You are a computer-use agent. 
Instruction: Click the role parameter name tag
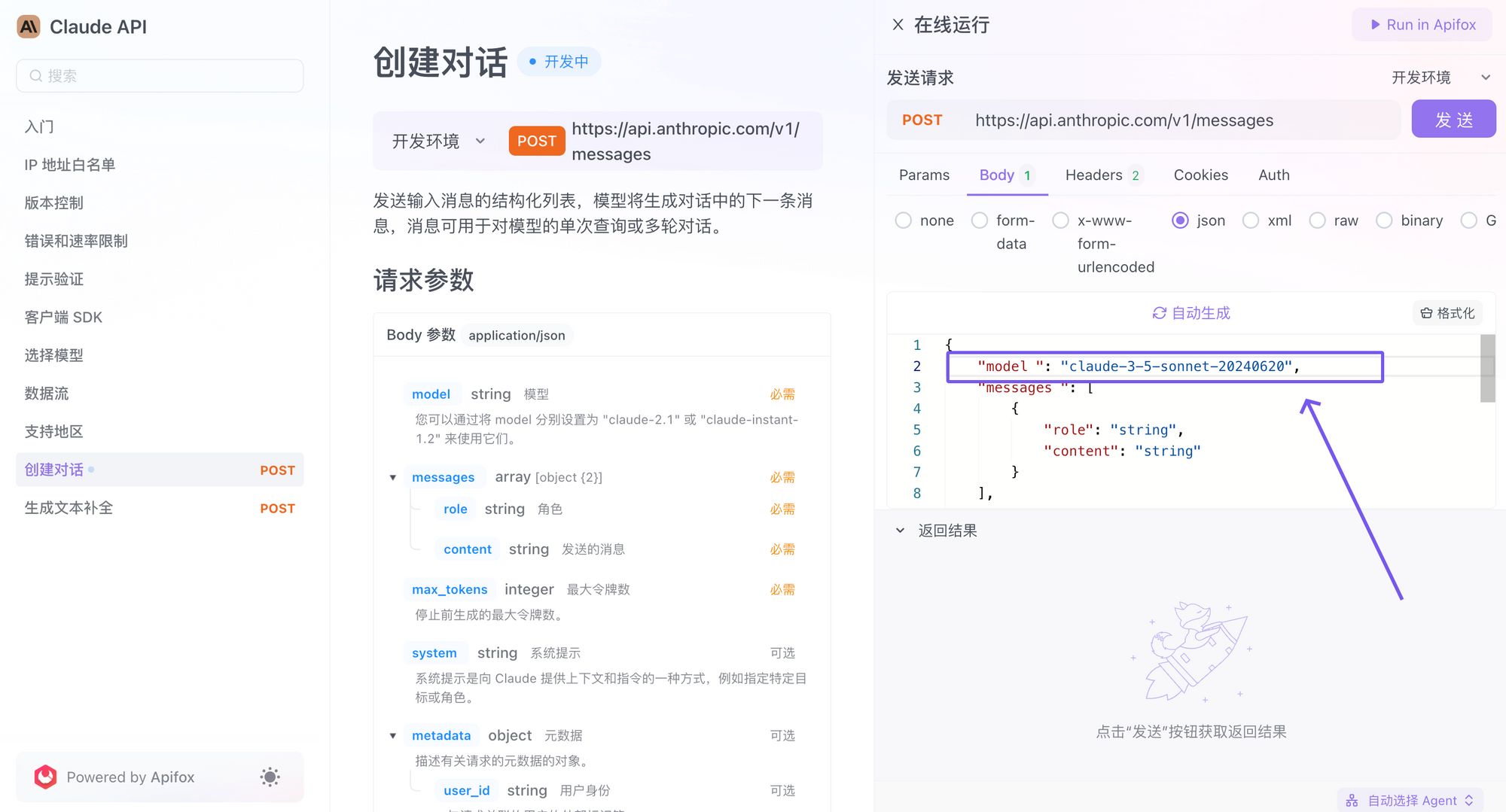point(456,509)
